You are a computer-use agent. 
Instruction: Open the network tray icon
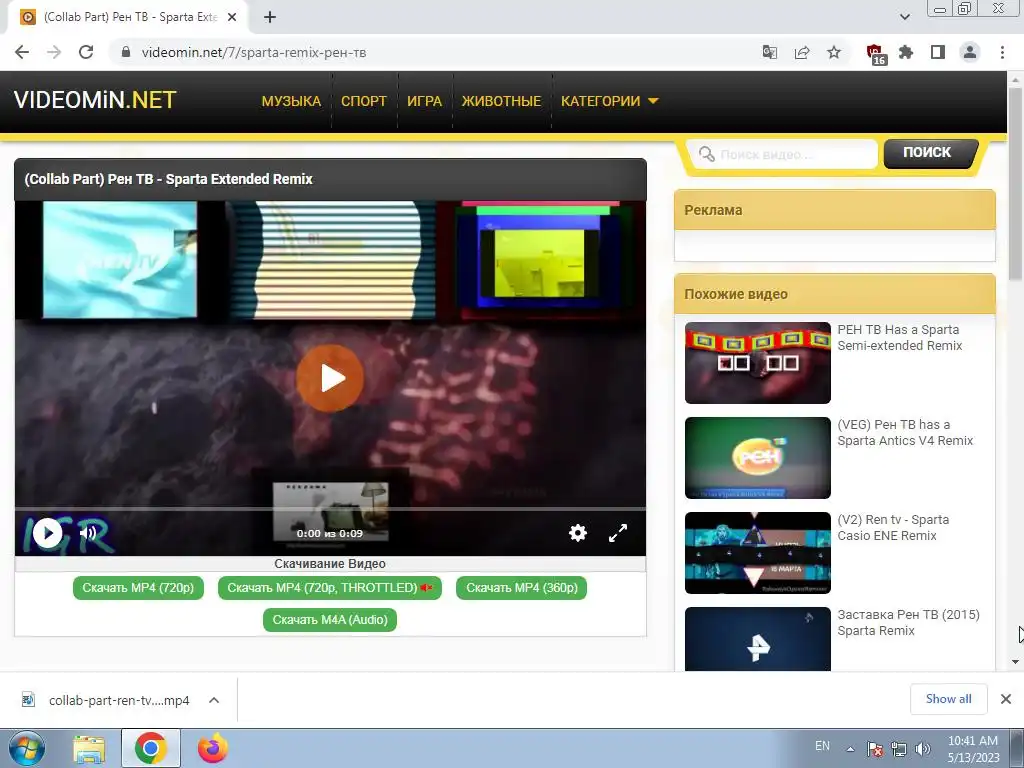point(899,749)
